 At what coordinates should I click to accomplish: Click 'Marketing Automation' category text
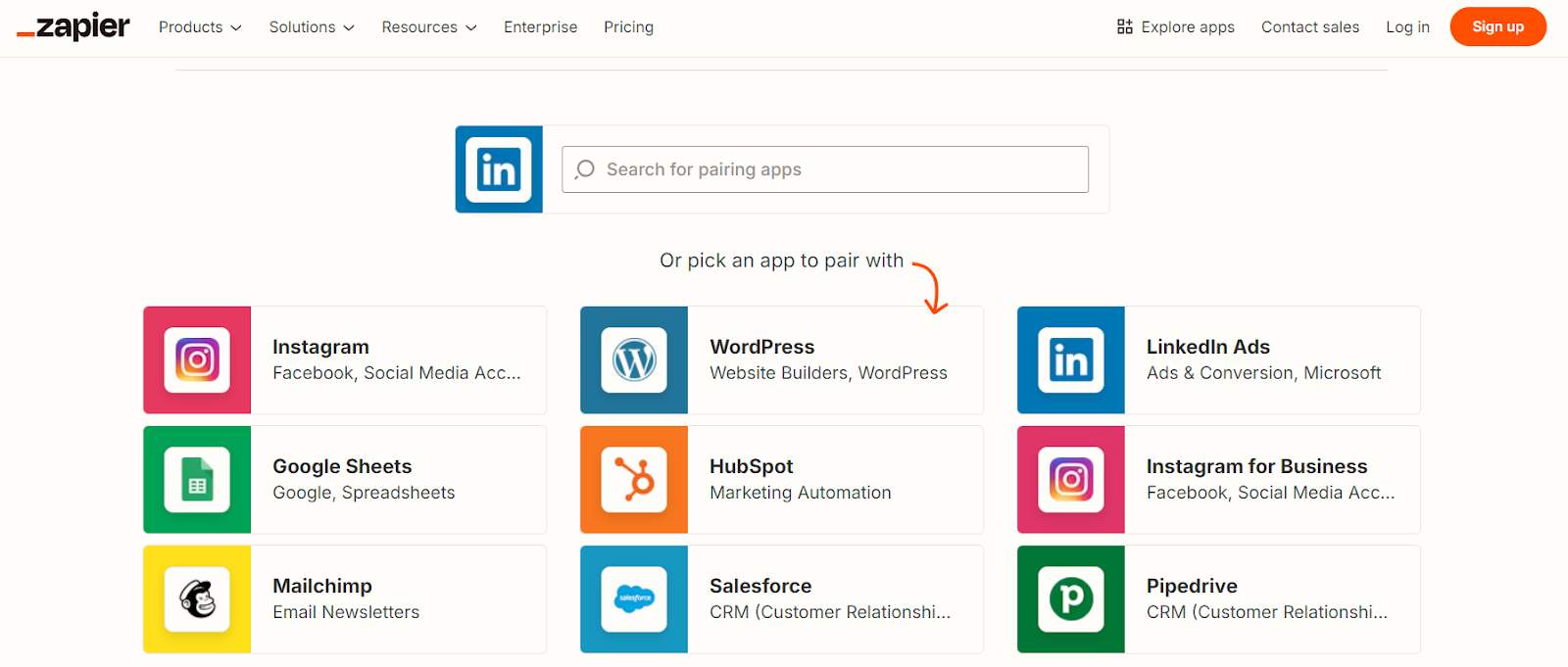tap(800, 493)
